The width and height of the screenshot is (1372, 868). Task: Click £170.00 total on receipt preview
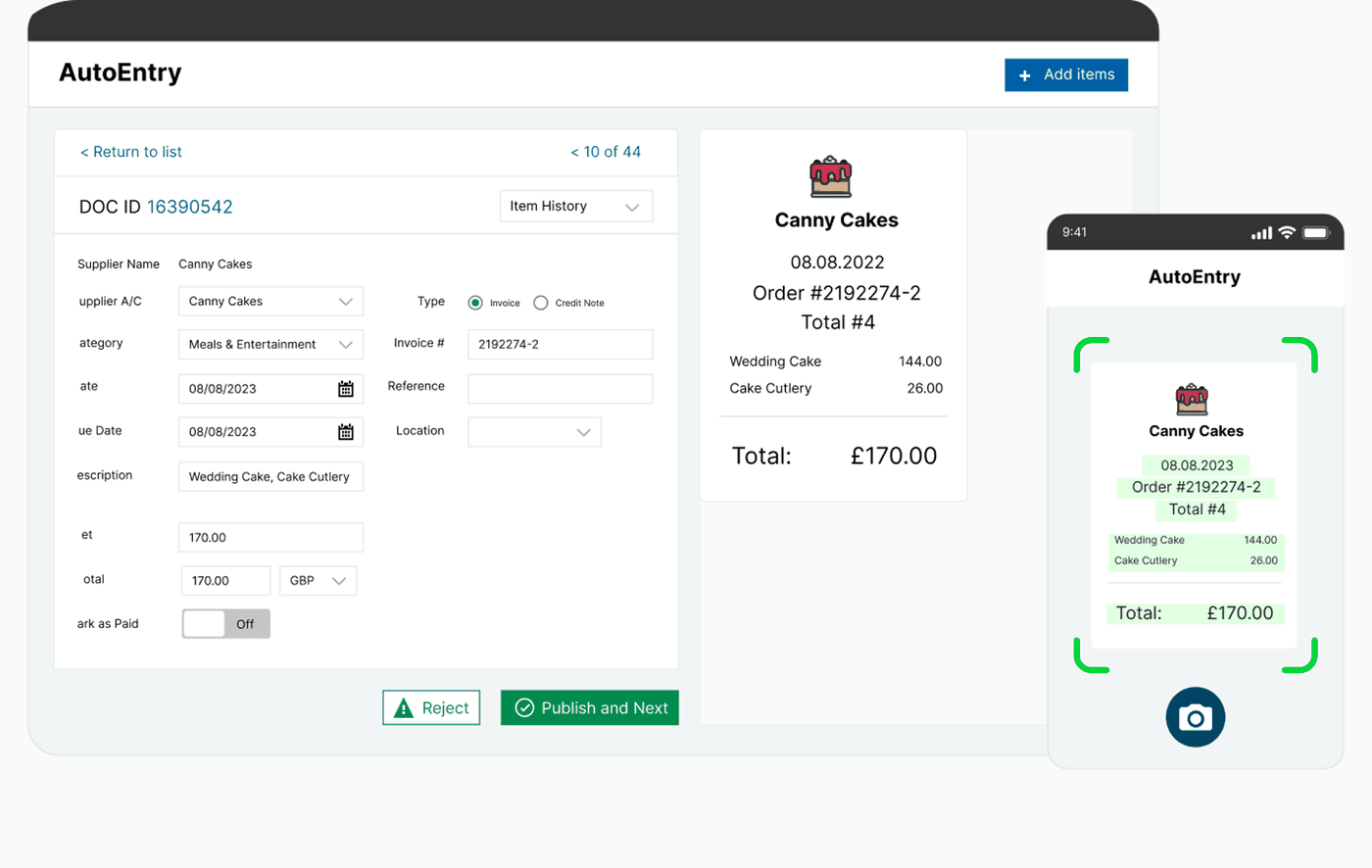[894, 456]
